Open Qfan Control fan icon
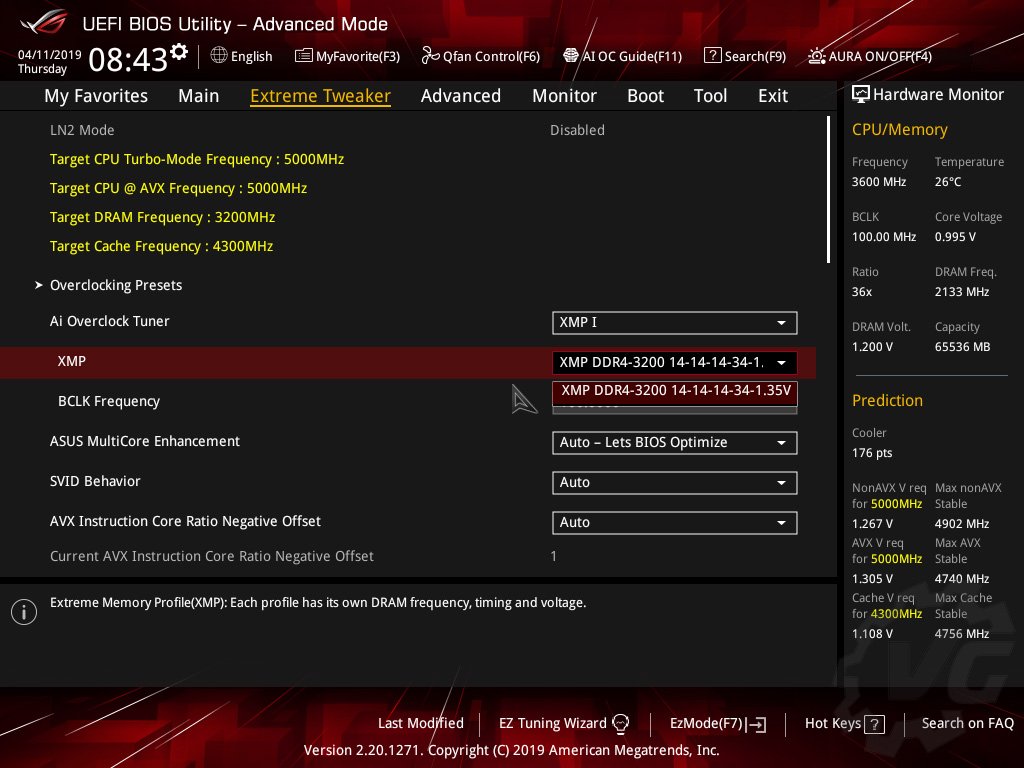The height and width of the screenshot is (768, 1024). click(431, 56)
